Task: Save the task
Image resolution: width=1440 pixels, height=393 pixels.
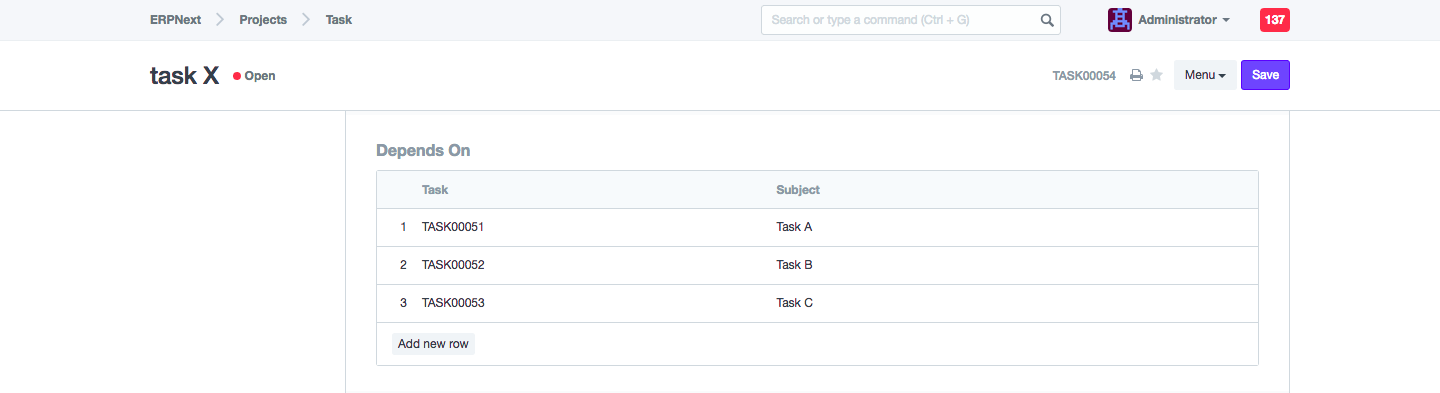Action: (x=1265, y=75)
